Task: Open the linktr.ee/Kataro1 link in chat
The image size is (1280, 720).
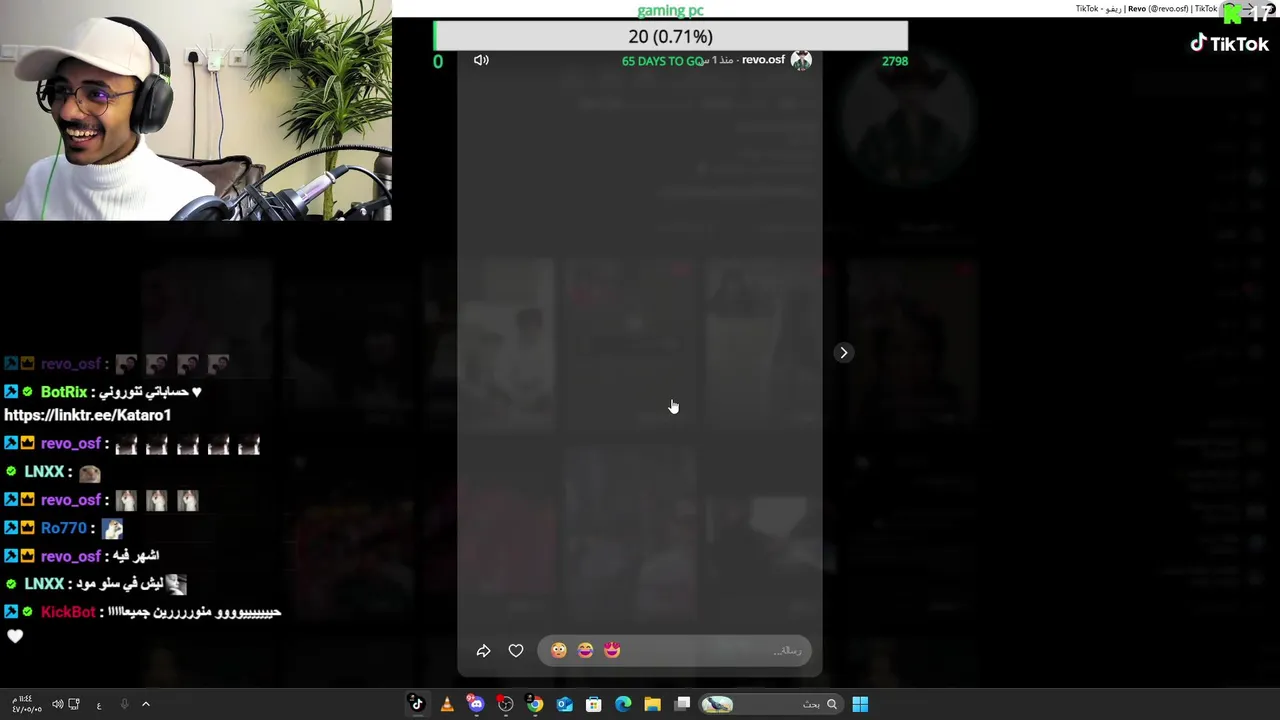Action: tap(88, 415)
